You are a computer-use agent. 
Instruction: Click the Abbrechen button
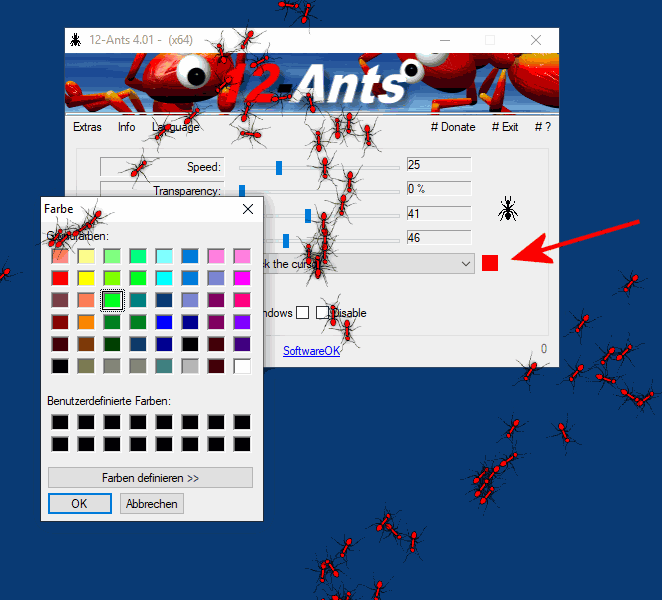[x=152, y=503]
